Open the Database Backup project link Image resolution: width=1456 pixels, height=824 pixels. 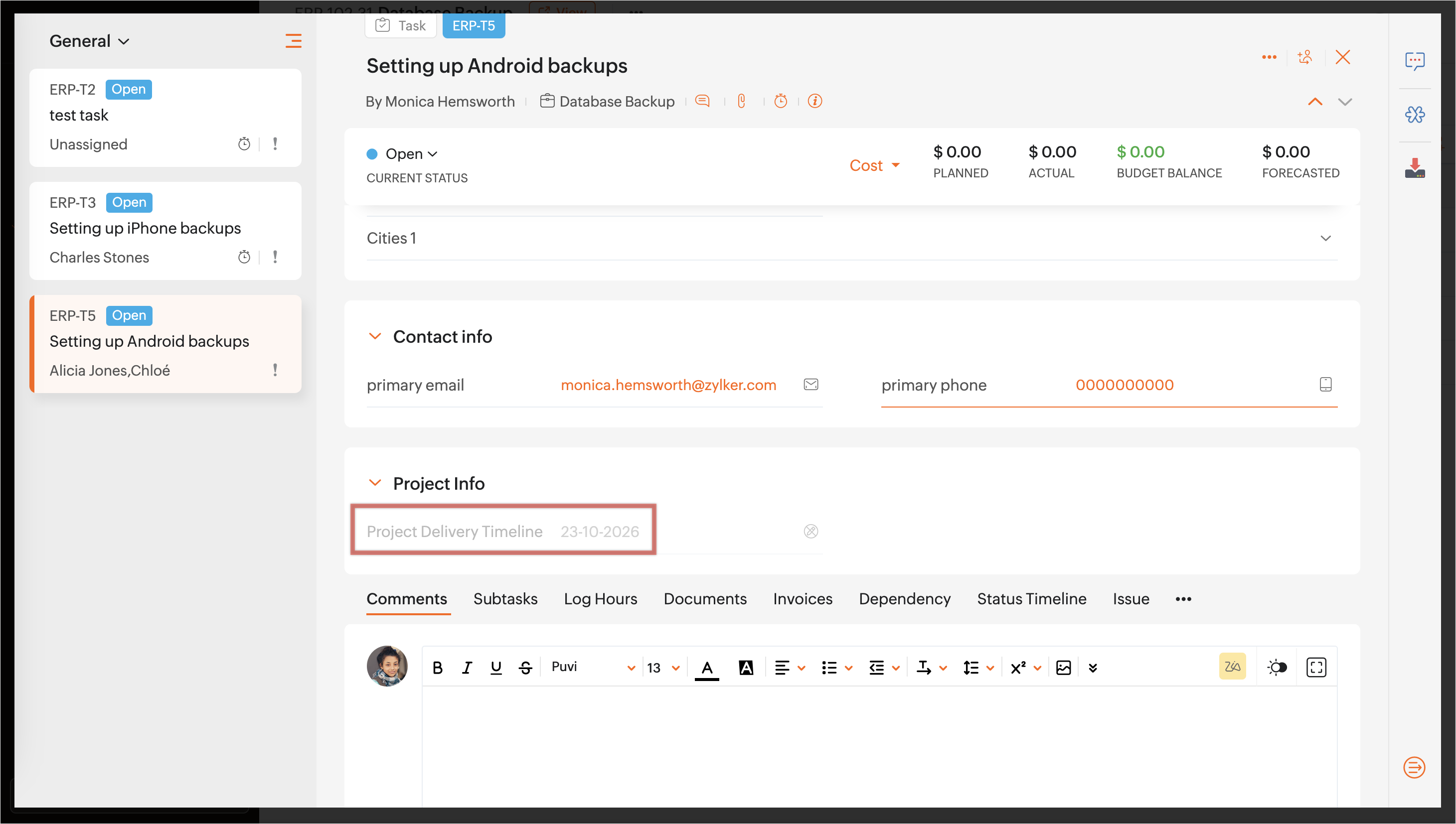pos(616,101)
